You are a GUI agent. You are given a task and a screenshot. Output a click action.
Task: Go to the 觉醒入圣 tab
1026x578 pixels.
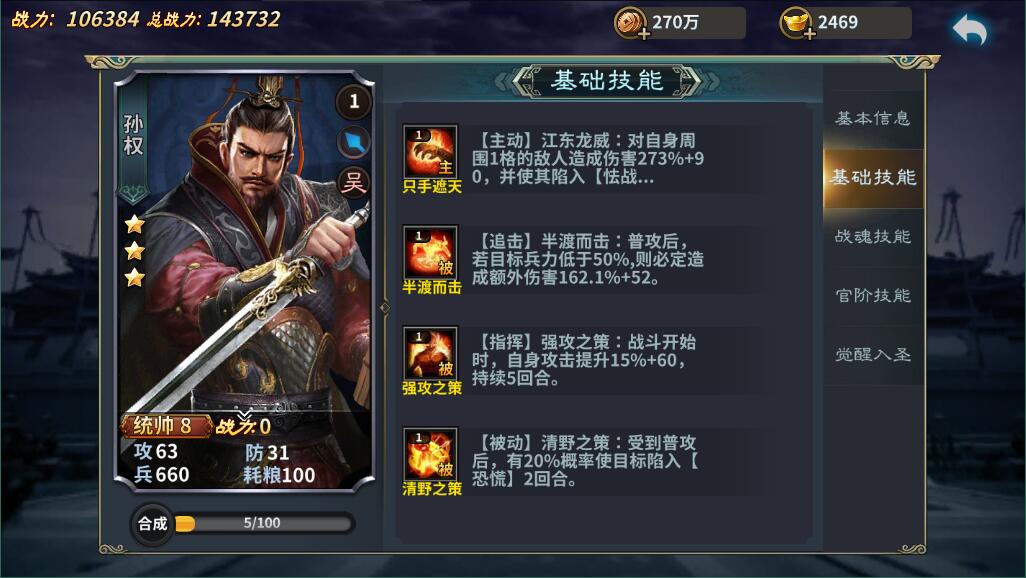873,354
